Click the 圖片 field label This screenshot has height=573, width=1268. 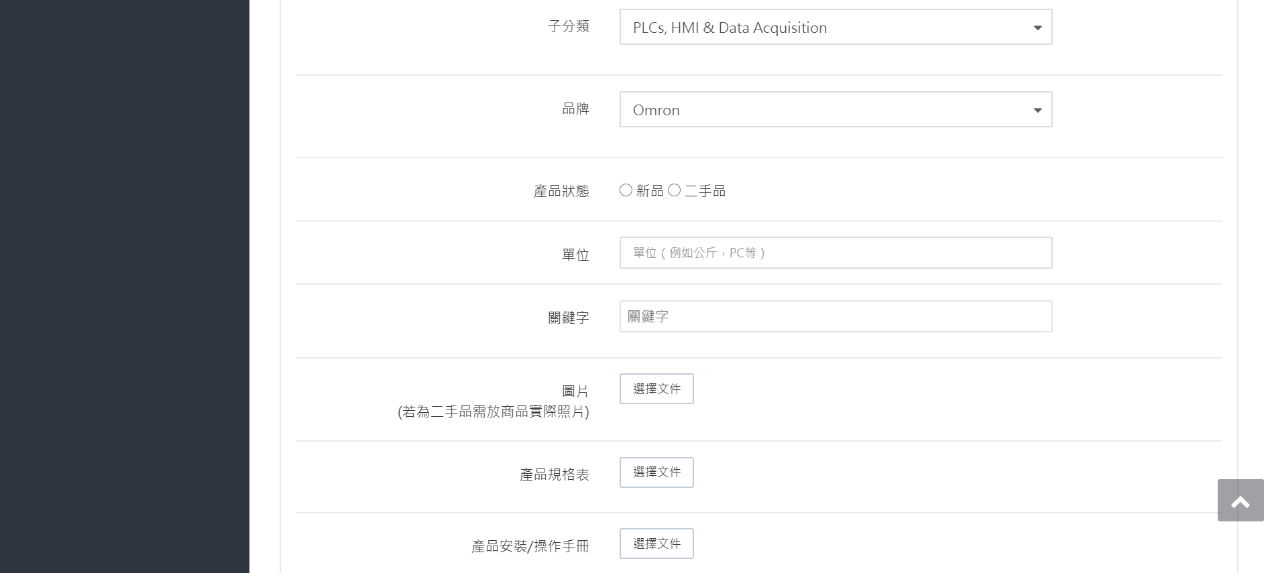(x=575, y=391)
